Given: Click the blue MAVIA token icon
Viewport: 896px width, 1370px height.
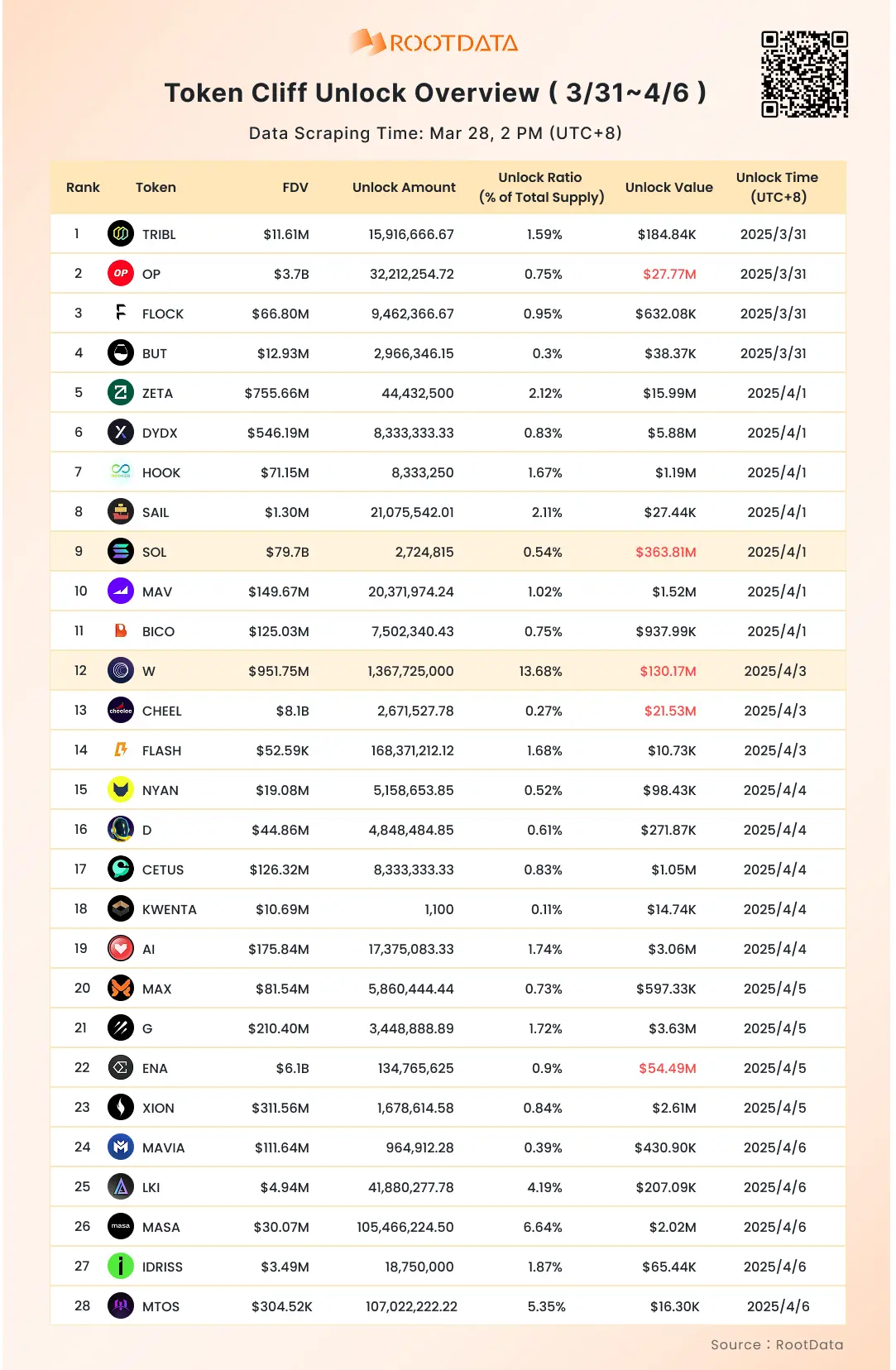Looking at the screenshot, I should tap(121, 1147).
